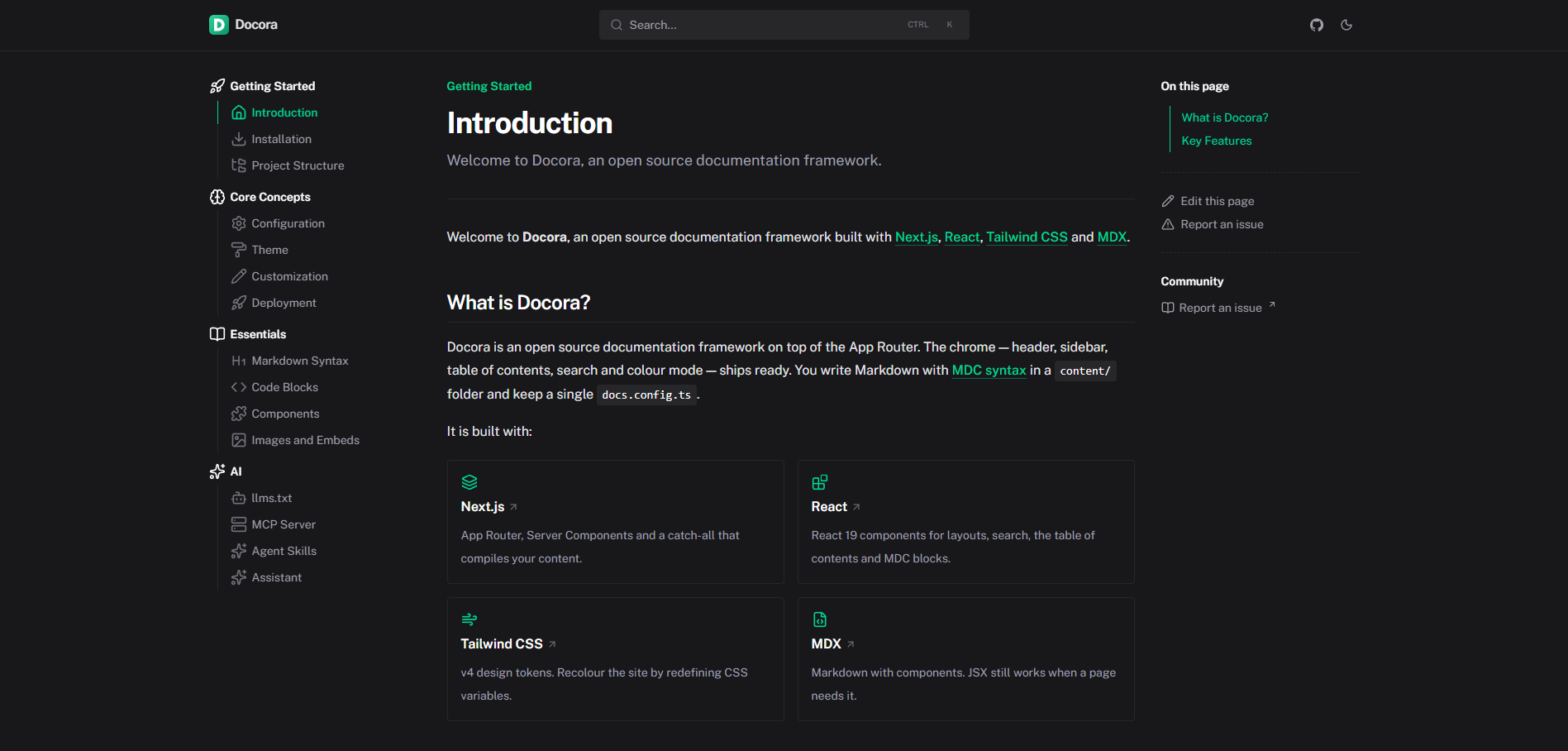Click the image icon beside Images and Embeds
Screen dimensions: 1568x751
[239, 440]
